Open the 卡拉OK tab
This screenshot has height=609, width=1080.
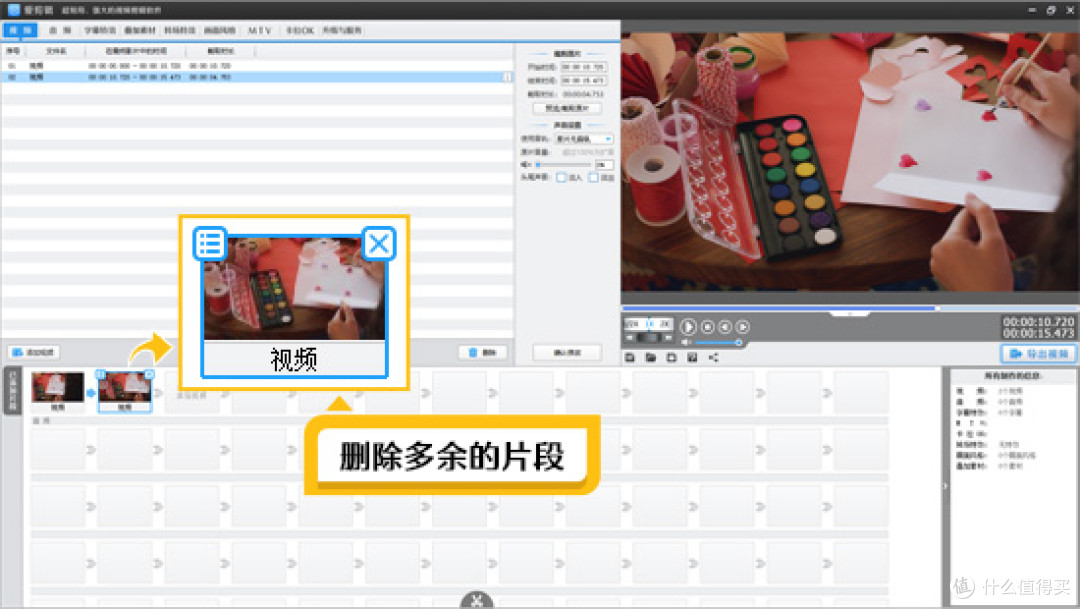coord(300,30)
